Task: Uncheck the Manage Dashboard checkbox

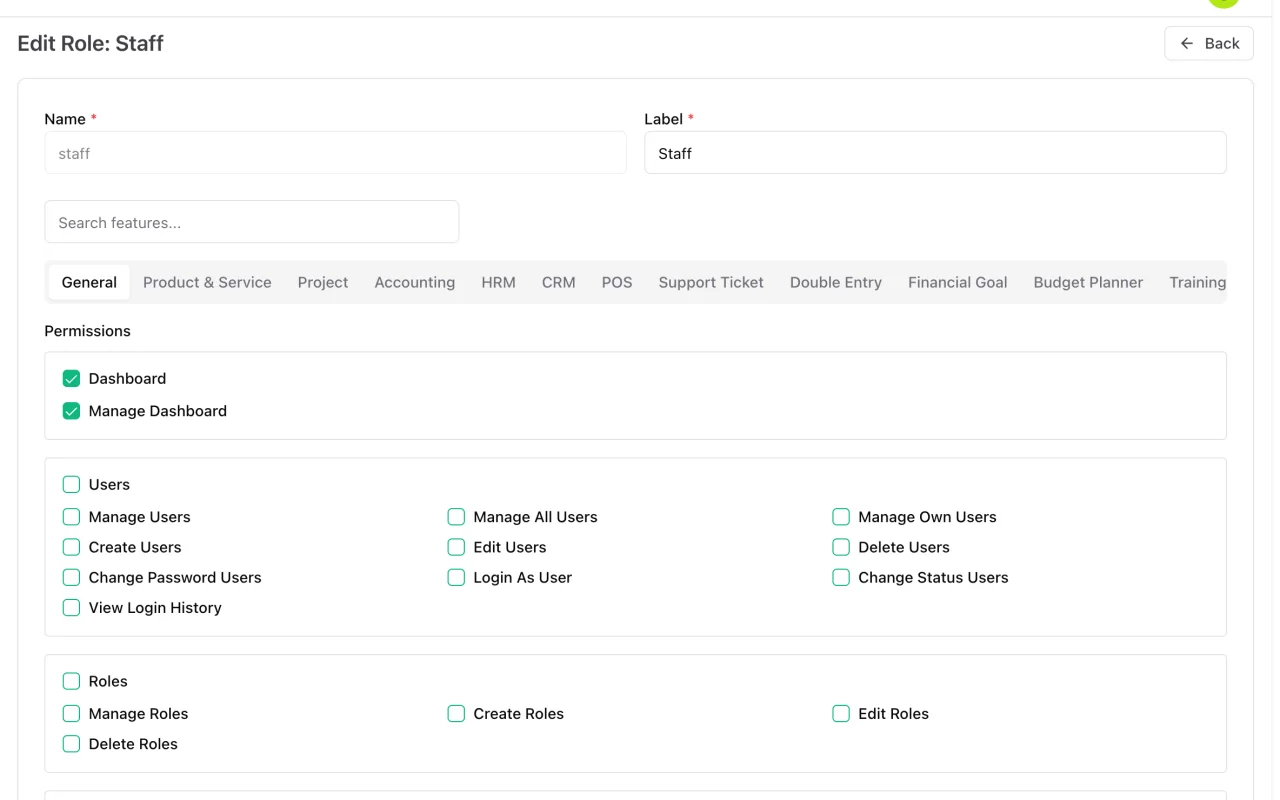Action: tap(71, 411)
